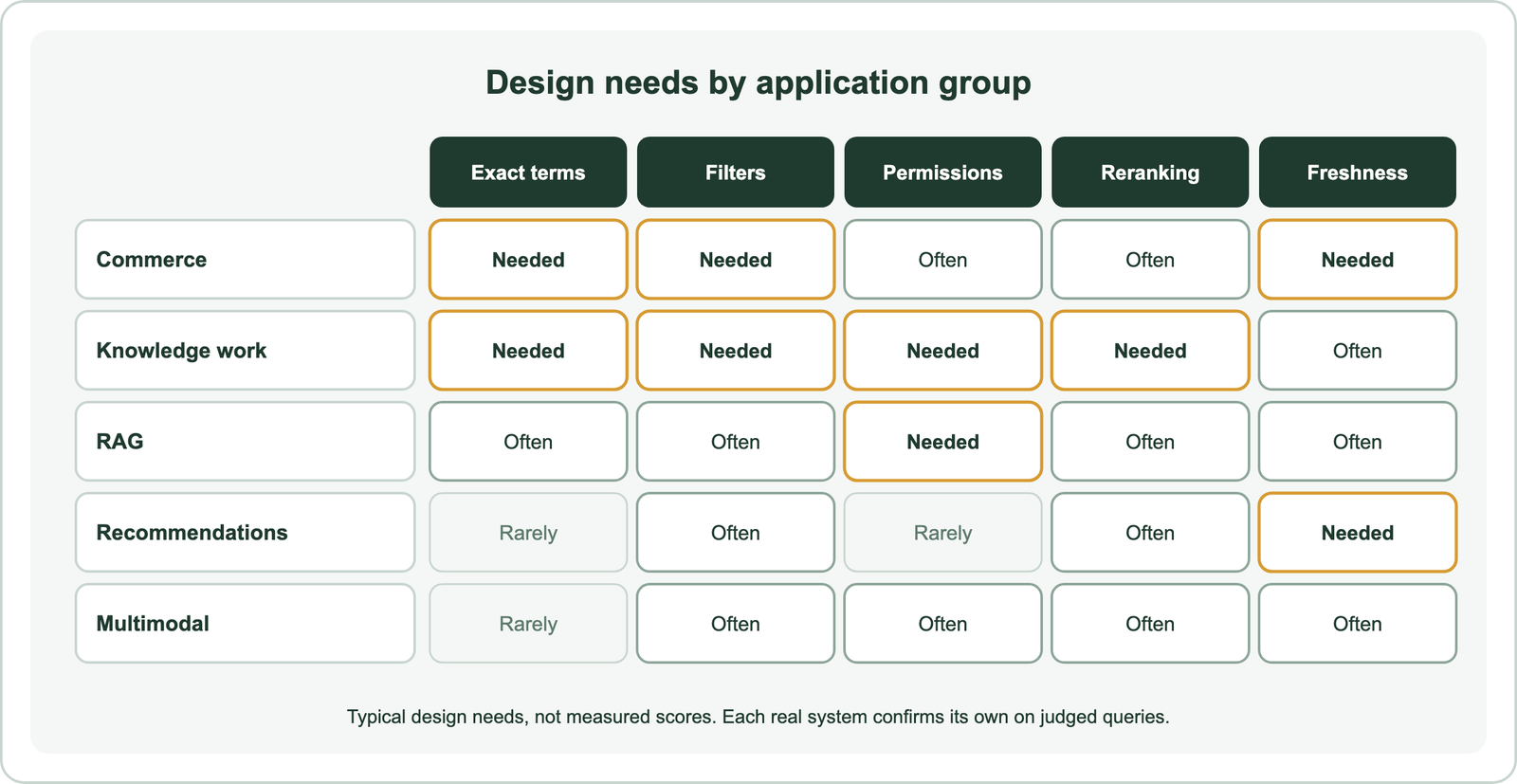Image resolution: width=1517 pixels, height=784 pixels.
Task: Click the Typical design needs footnote
Action: (x=758, y=717)
